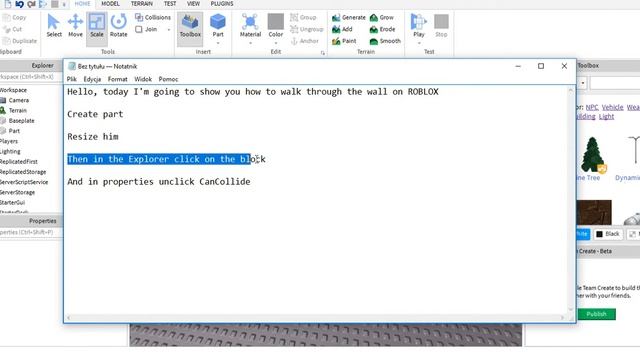Click the Vehicle link in Toolbox
This screenshot has height=360, width=640.
pyautogui.click(x=613, y=107)
